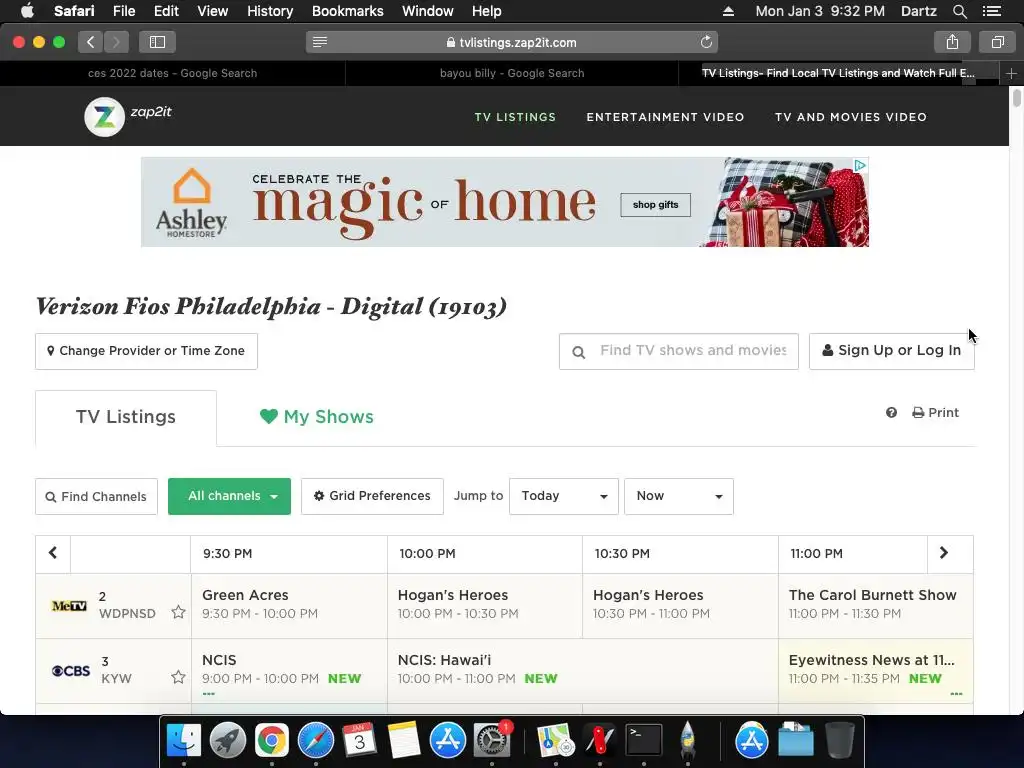Favorite channel 2 WDPNSD with star
The image size is (1024, 768).
[x=178, y=613]
